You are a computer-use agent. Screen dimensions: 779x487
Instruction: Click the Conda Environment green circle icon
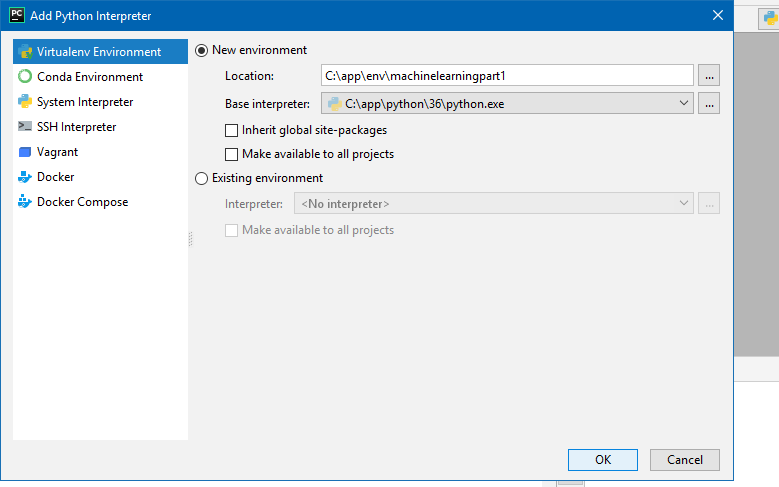pos(25,77)
